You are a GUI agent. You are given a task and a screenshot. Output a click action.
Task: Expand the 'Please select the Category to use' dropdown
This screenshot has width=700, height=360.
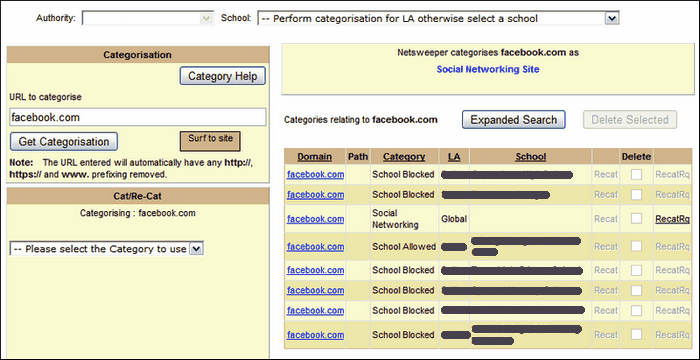point(107,249)
